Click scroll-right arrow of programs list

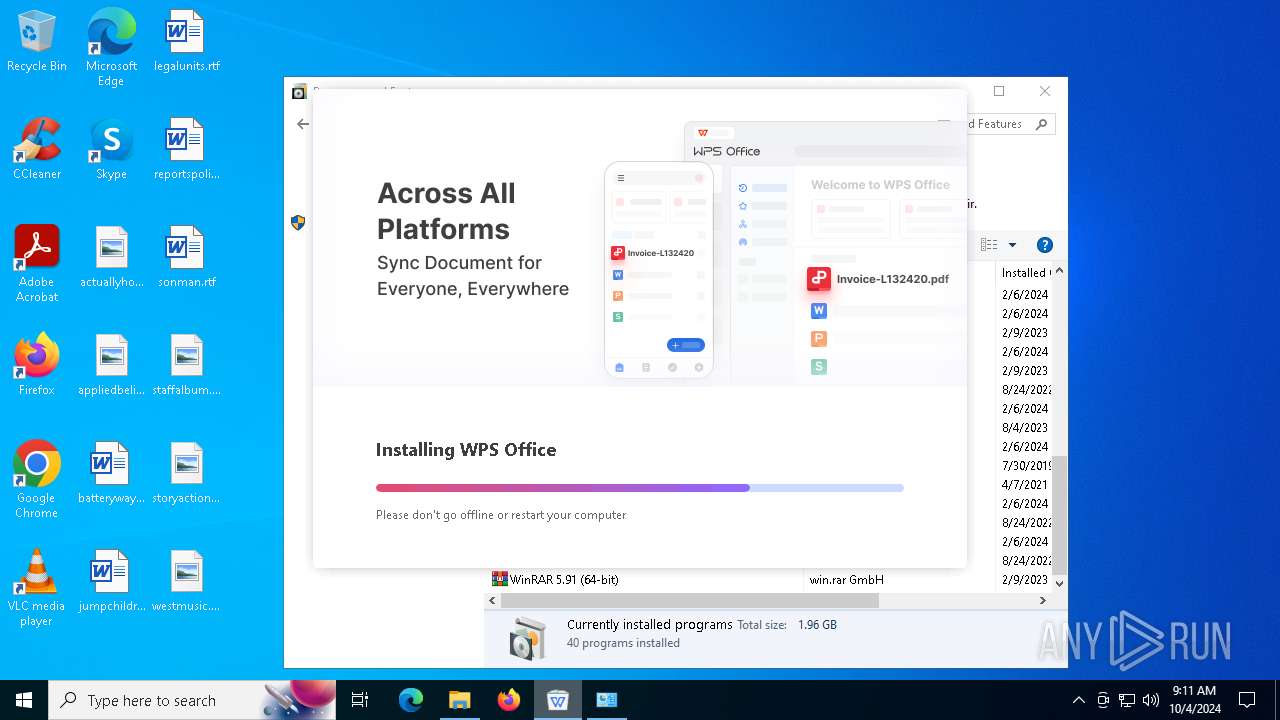(1043, 601)
